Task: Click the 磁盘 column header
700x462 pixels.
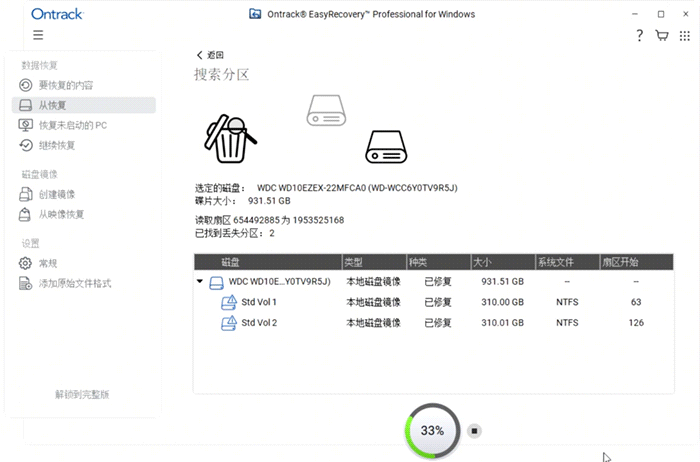Action: point(268,262)
